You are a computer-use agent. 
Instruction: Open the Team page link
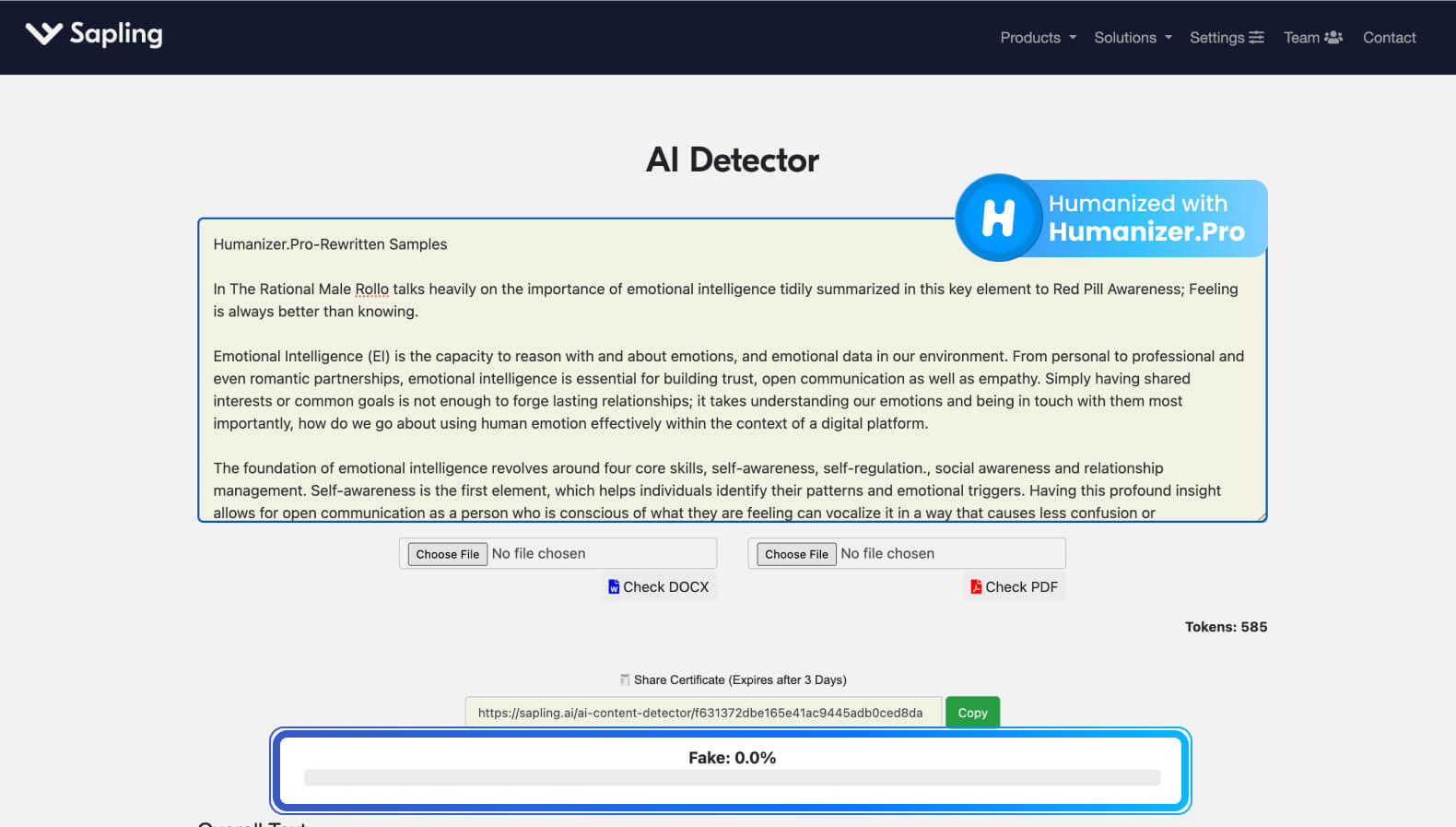coord(1313,38)
